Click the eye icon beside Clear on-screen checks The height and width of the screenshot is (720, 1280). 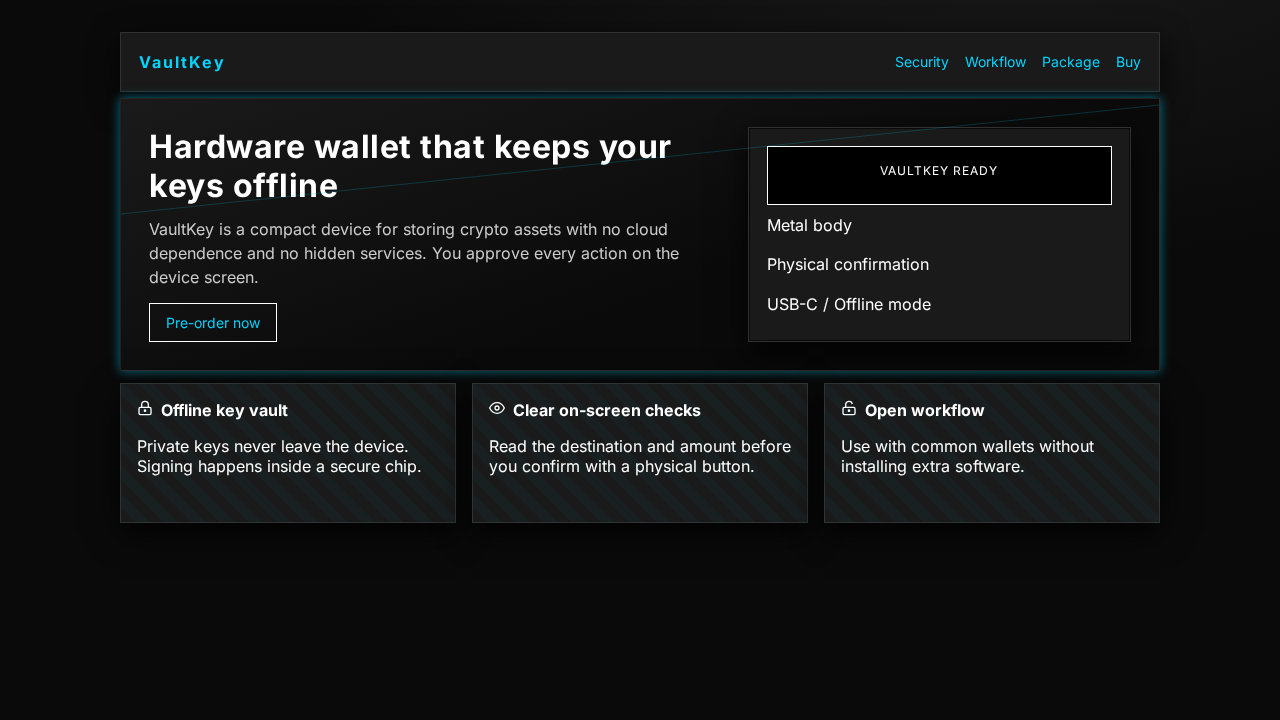tap(497, 408)
